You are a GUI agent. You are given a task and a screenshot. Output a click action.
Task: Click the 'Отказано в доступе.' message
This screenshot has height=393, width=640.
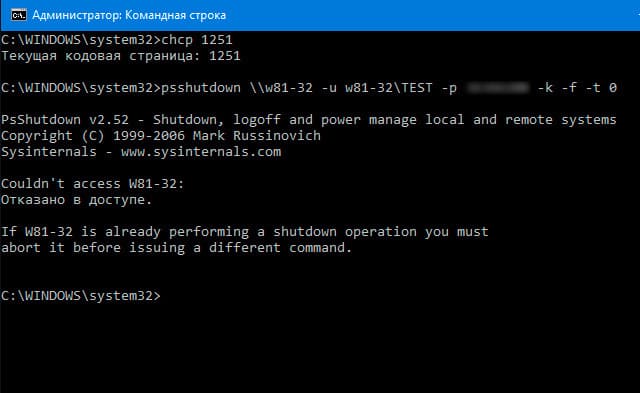(76, 200)
